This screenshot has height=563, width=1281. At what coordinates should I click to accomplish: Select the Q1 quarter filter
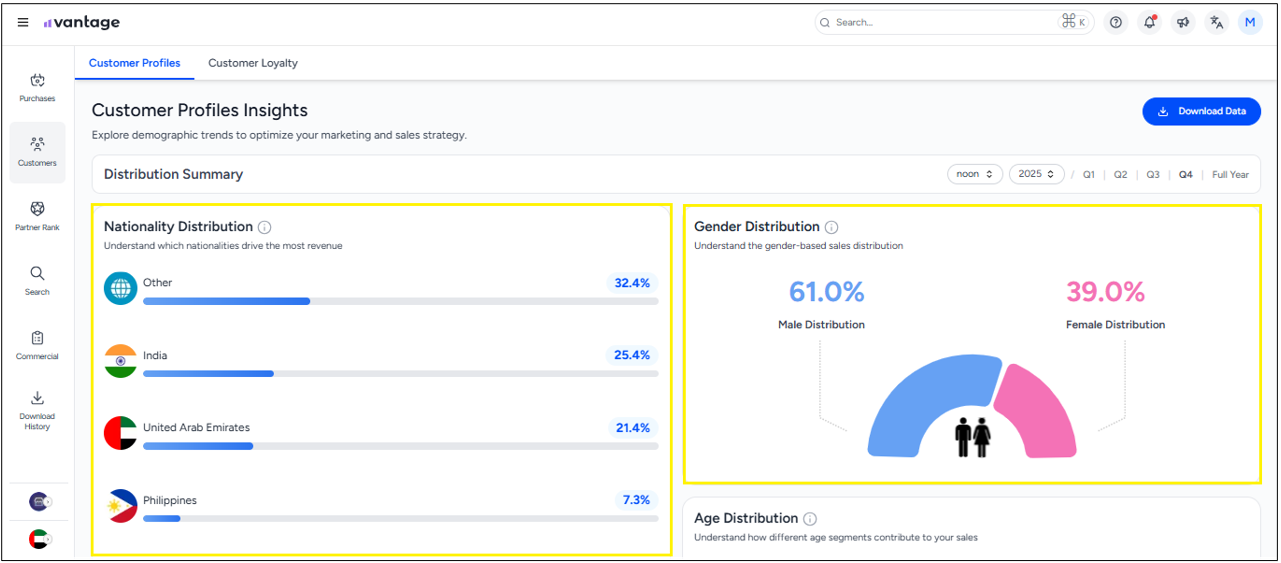[1089, 175]
